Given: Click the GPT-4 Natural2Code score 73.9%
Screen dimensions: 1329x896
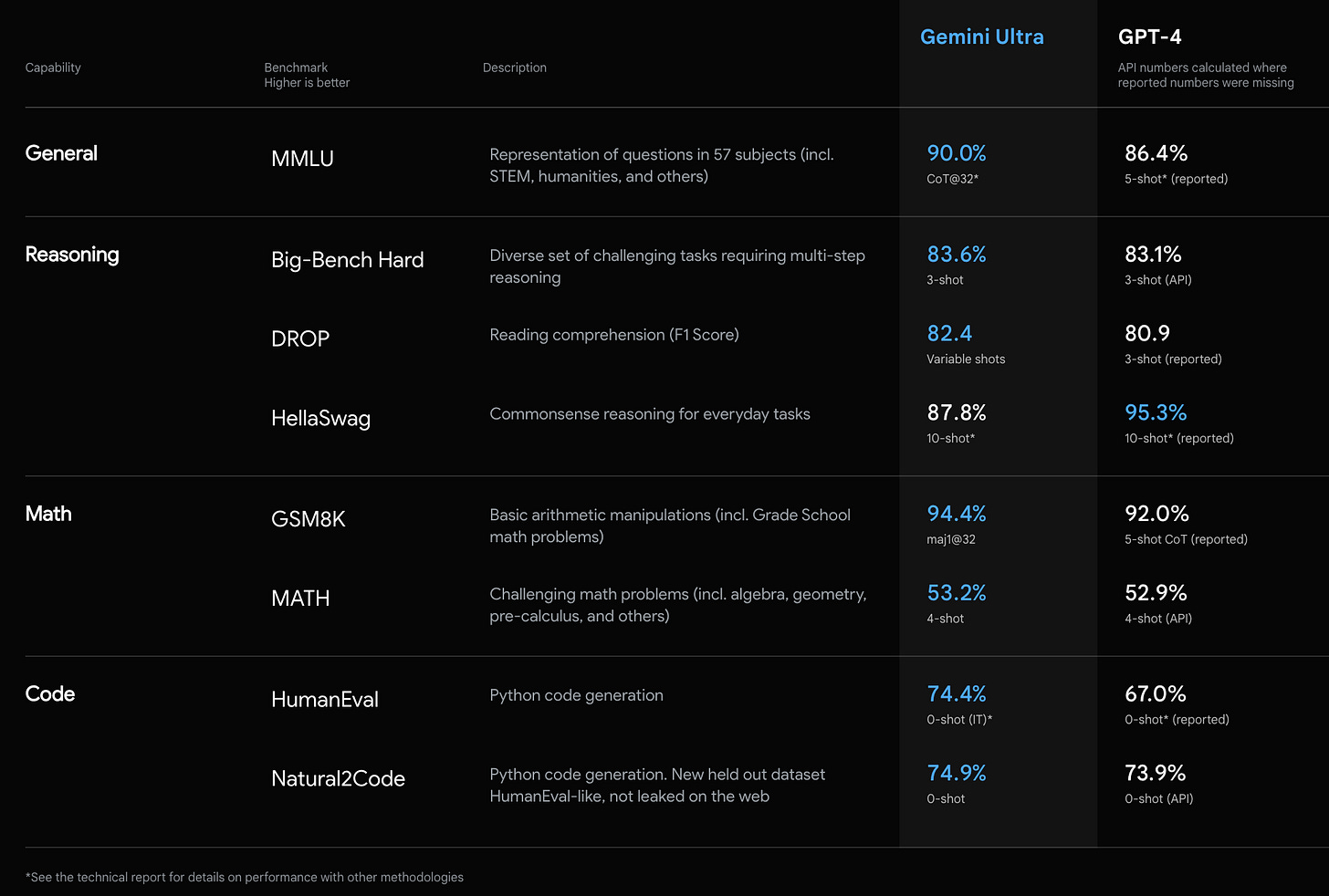Looking at the screenshot, I should (1155, 774).
